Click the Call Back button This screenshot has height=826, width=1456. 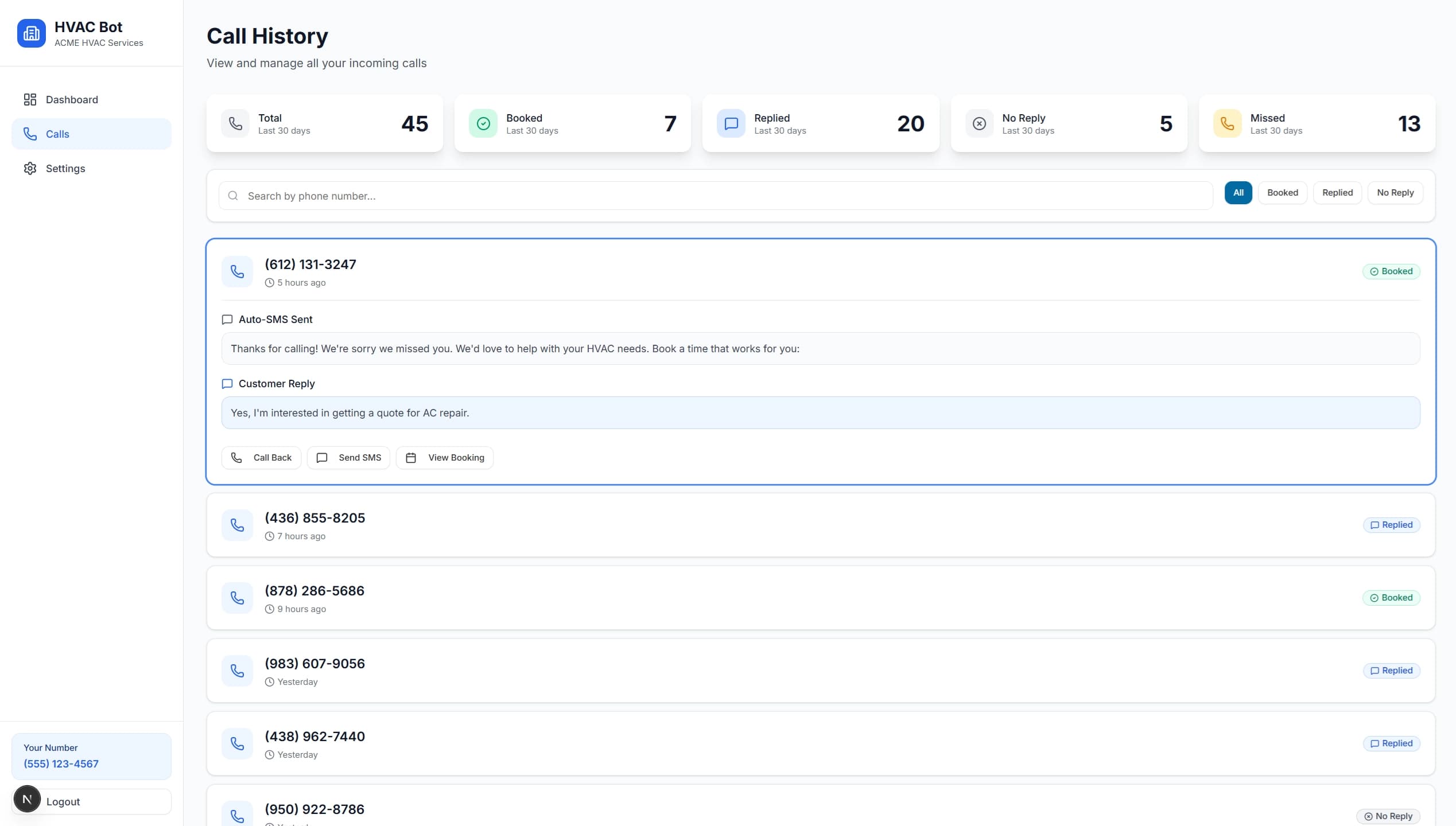tap(261, 457)
